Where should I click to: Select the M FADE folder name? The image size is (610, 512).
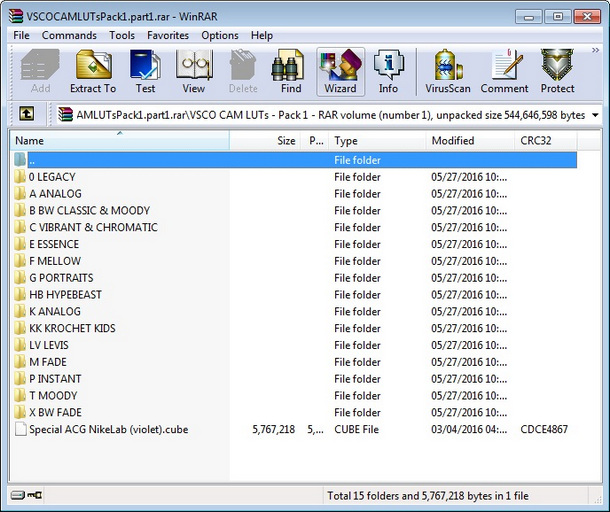coord(48,362)
